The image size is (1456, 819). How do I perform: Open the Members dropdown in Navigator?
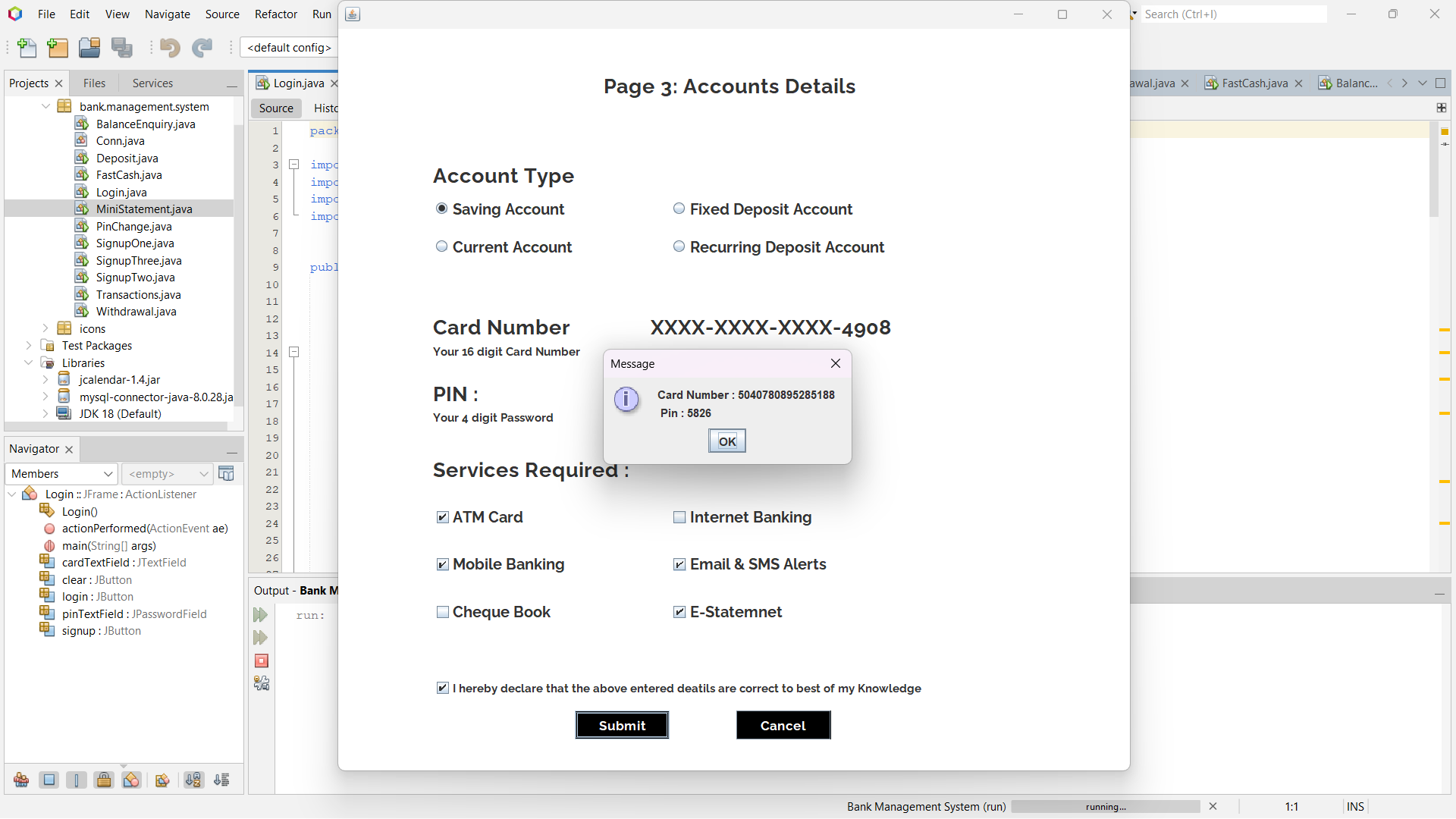[61, 474]
